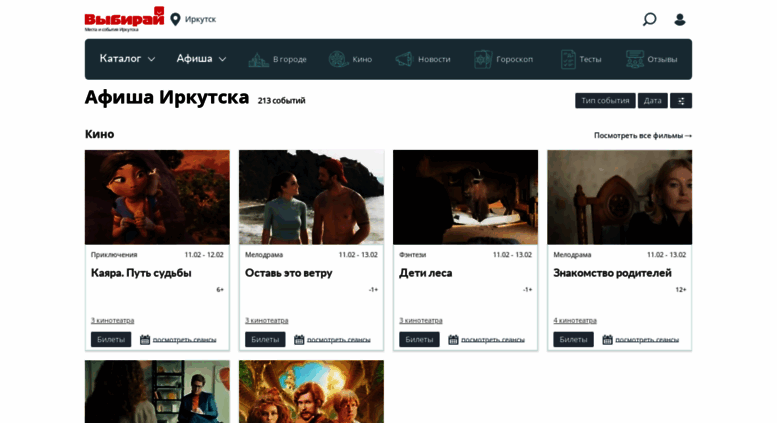This screenshot has height=423, width=777.
Task: Click the 11.02 - 12.02 date range
Action: click(204, 255)
